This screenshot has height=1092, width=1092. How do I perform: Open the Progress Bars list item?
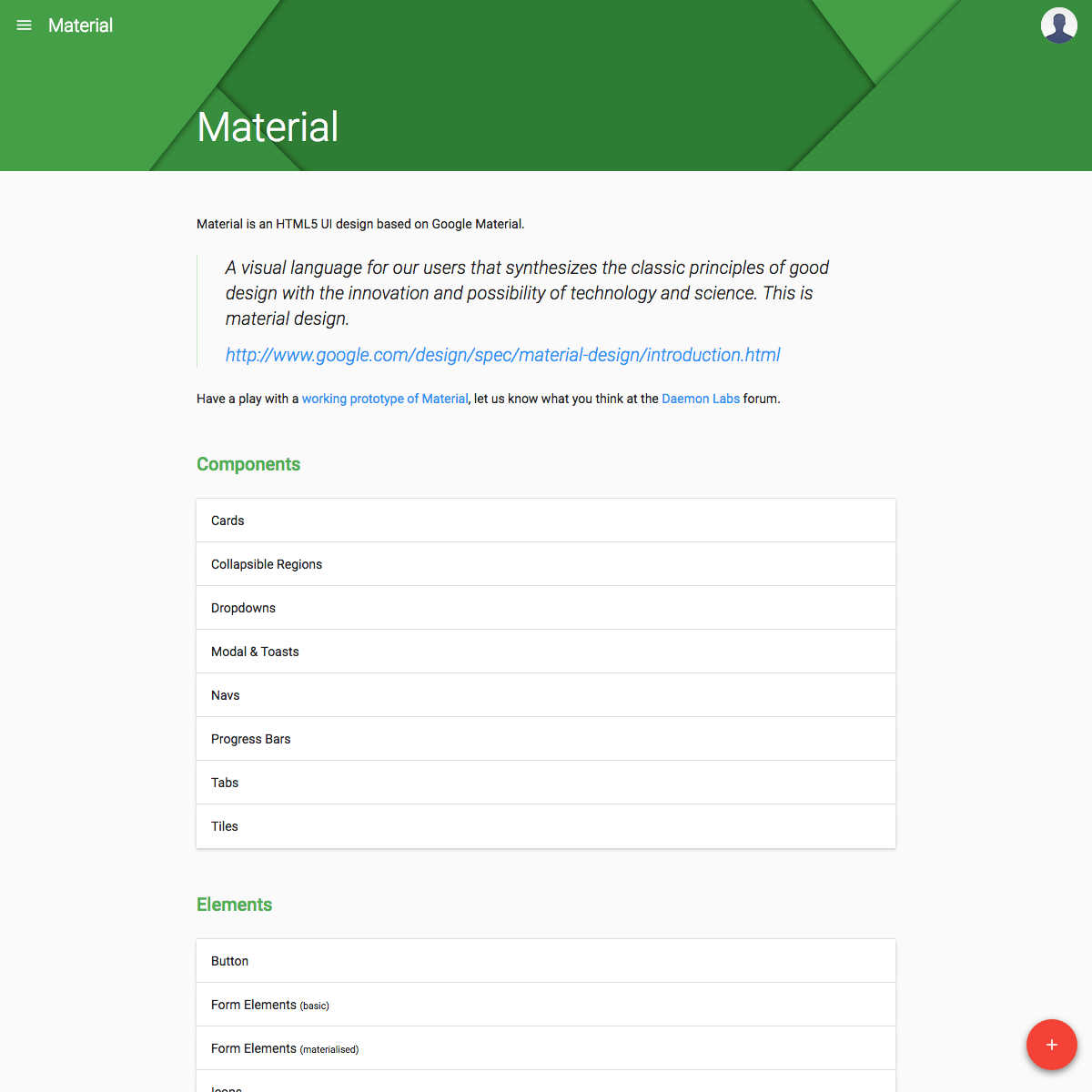click(x=546, y=739)
